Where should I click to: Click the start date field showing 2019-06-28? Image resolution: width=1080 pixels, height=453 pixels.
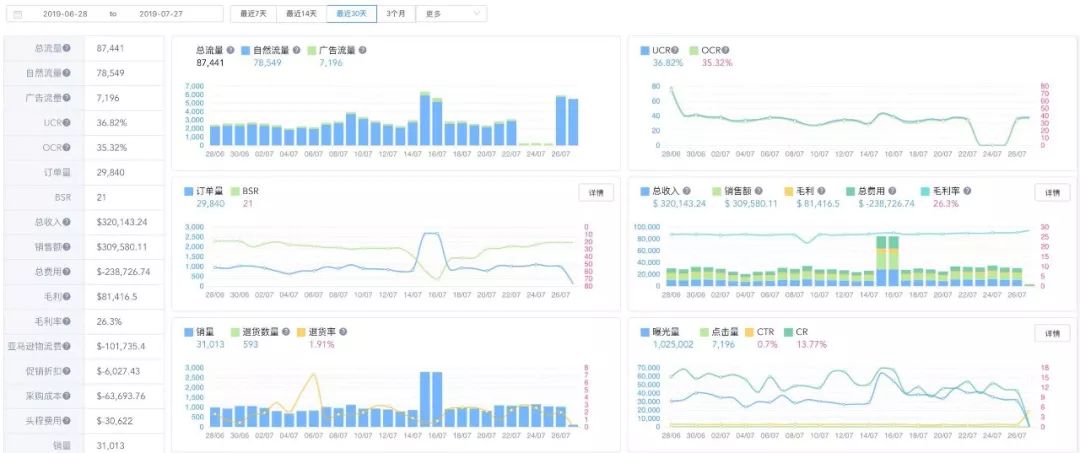[66, 14]
